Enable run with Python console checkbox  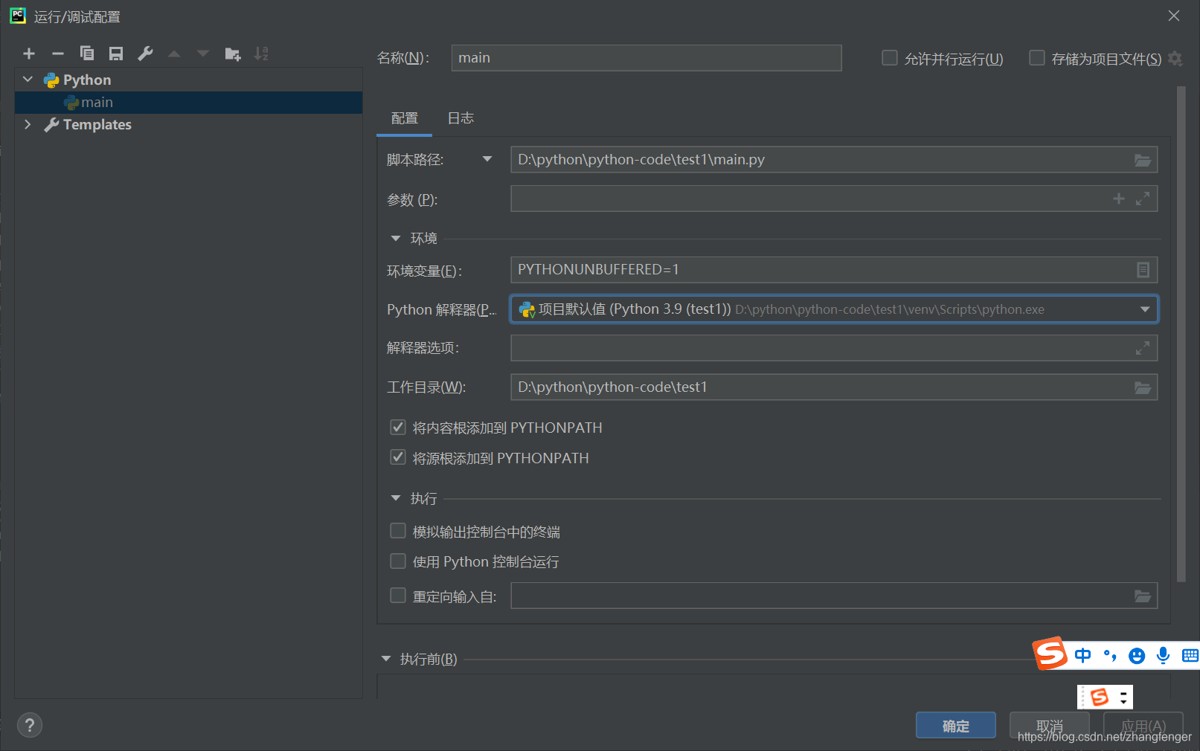point(398,562)
